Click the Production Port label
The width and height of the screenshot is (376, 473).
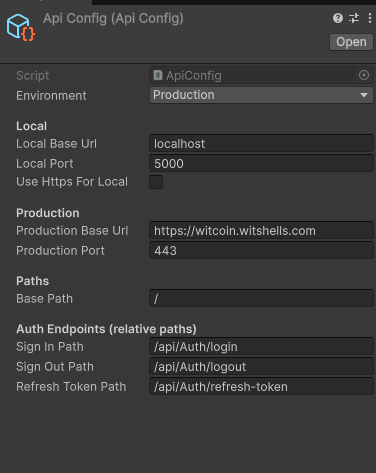[x=60, y=251]
